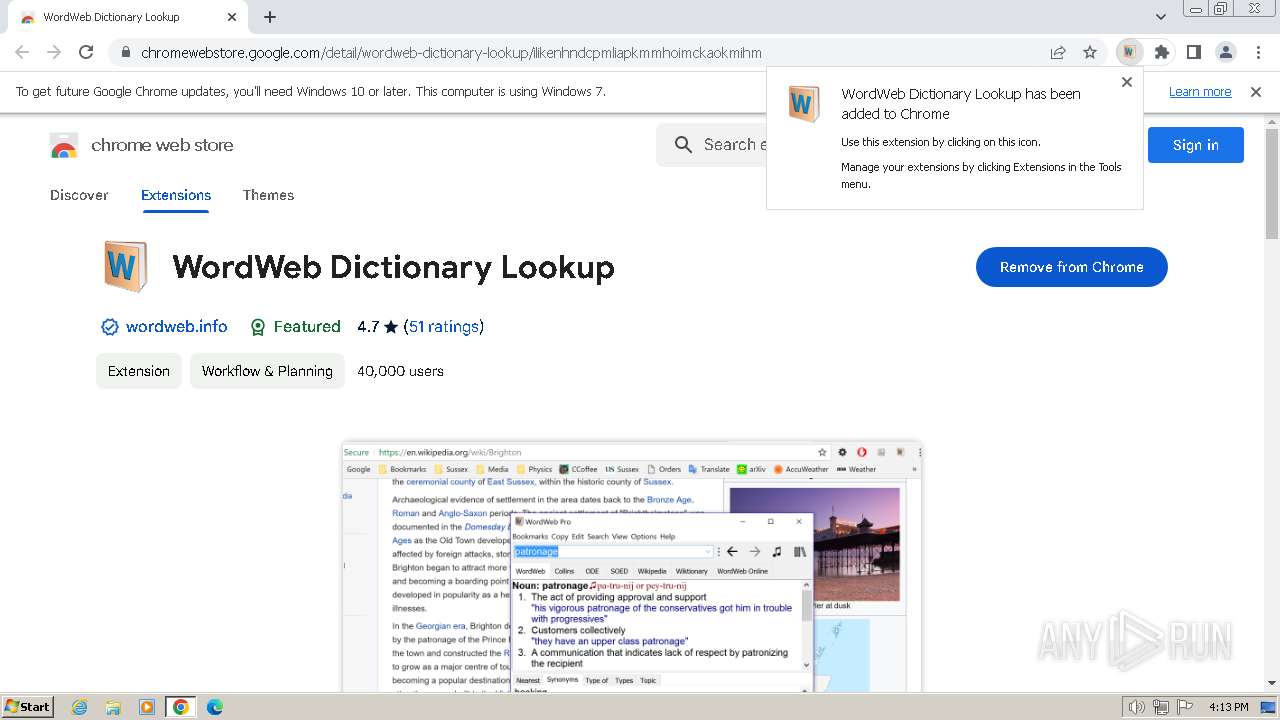Open the wordweb.info publisher link
The width and height of the screenshot is (1280, 720).
[176, 327]
